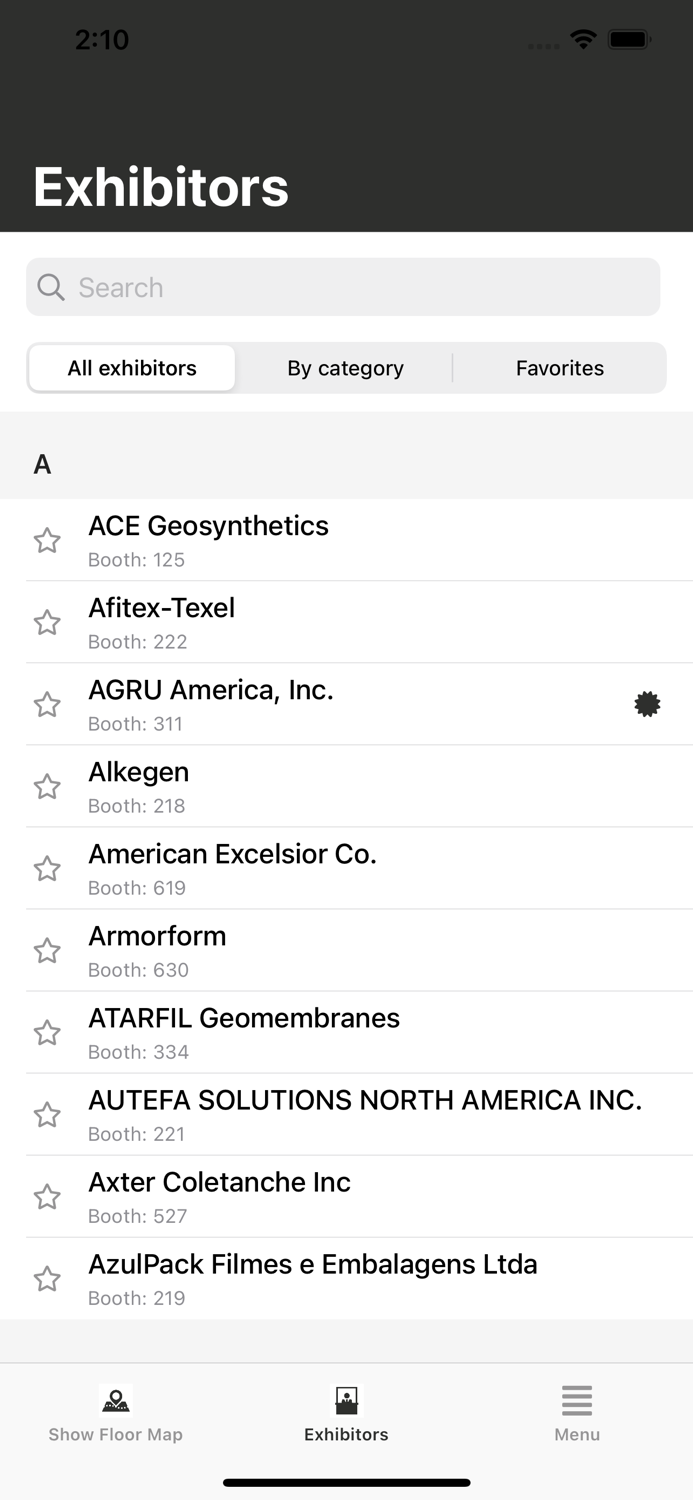Viewport: 693px width, 1500px height.
Task: Select the All exhibitors segment
Action: pos(132,368)
